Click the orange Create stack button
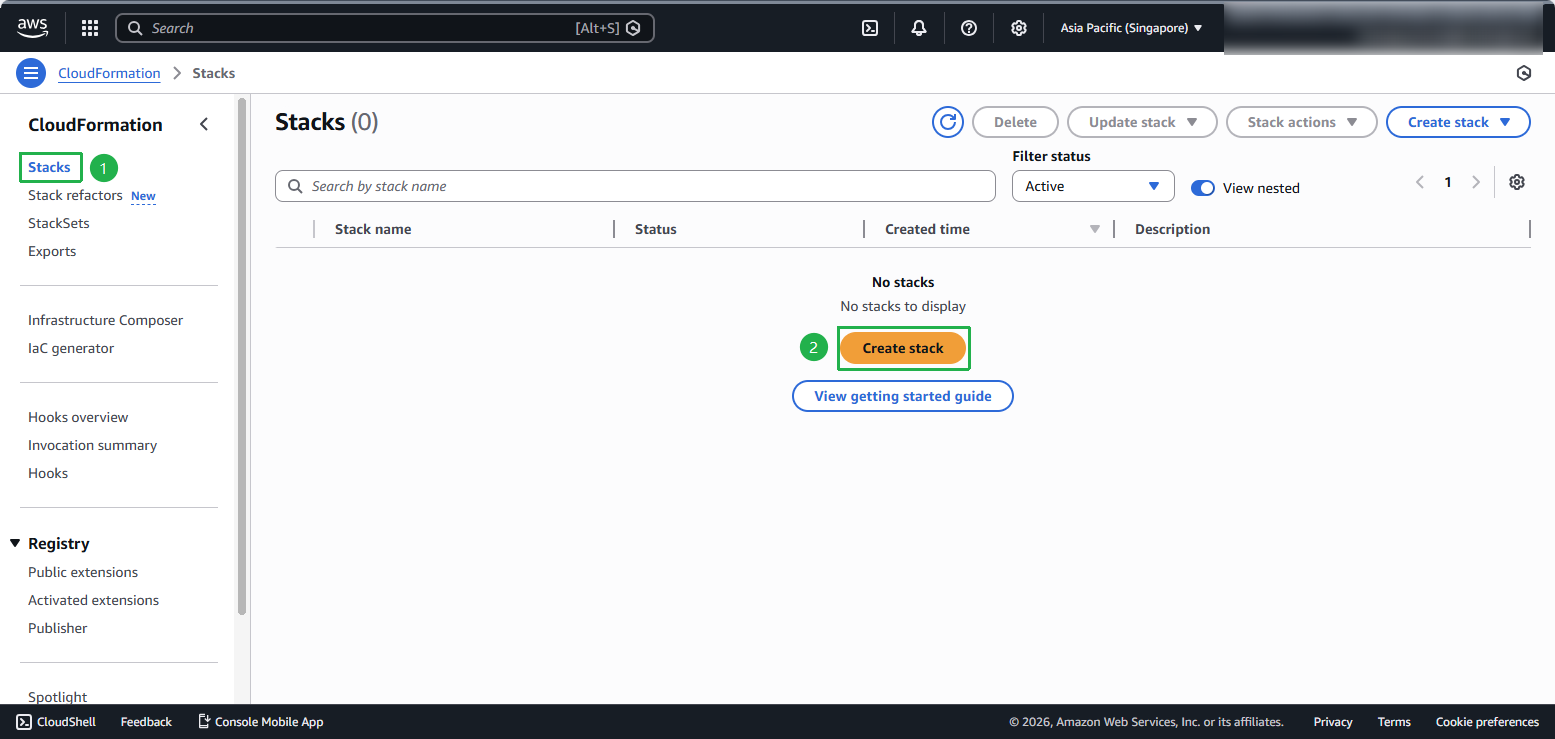This screenshot has width=1555, height=739. [903, 348]
